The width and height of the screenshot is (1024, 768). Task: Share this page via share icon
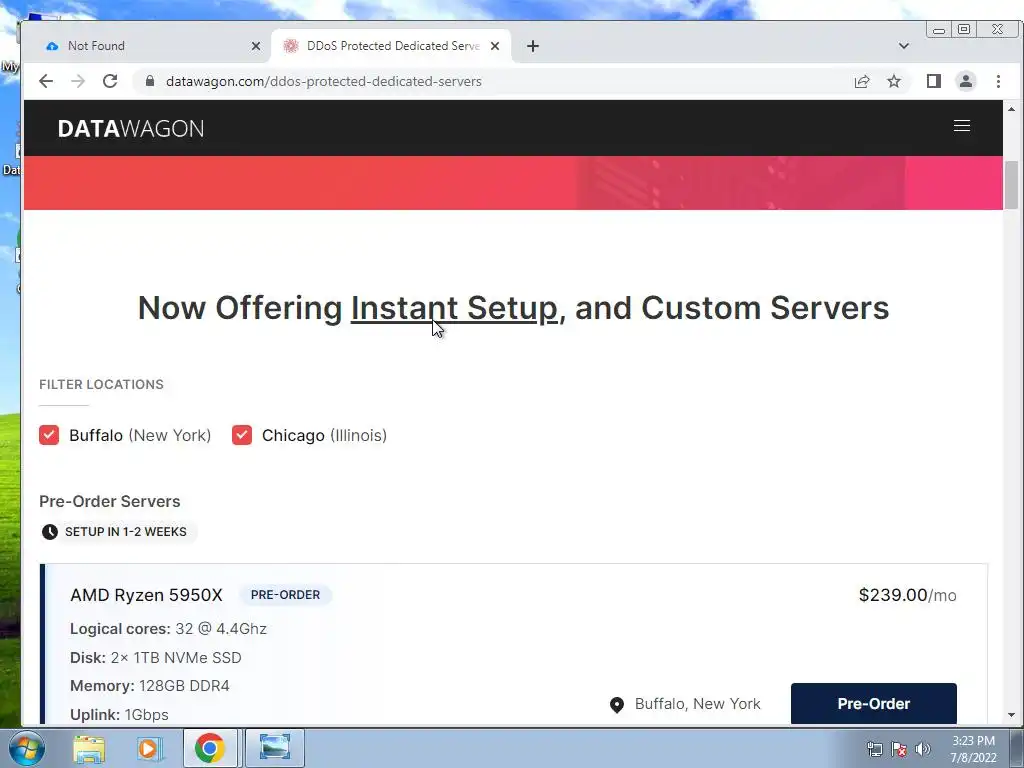click(x=862, y=81)
